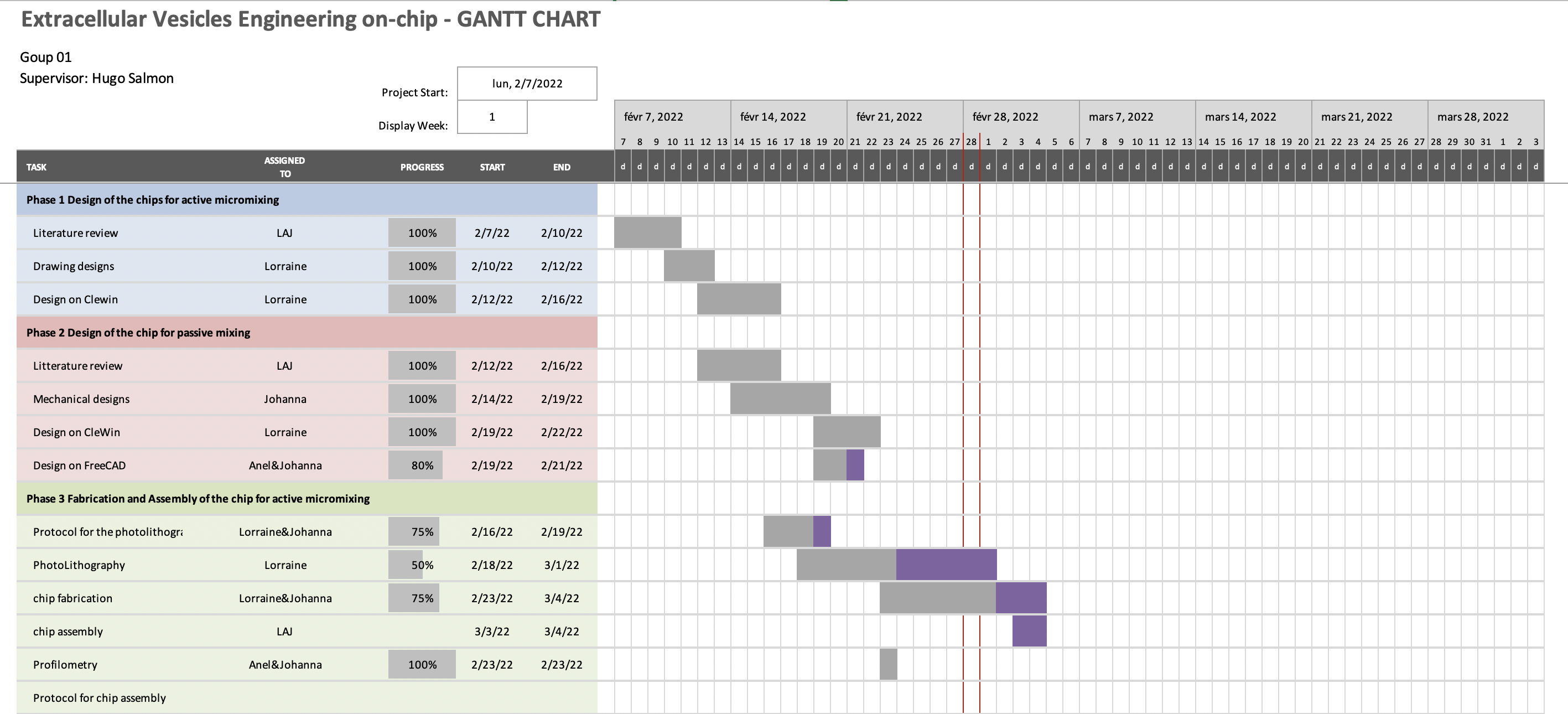Click the gray Gantt bar for Literature review Phase 1
Screen dimensions: 1568x714
point(648,232)
